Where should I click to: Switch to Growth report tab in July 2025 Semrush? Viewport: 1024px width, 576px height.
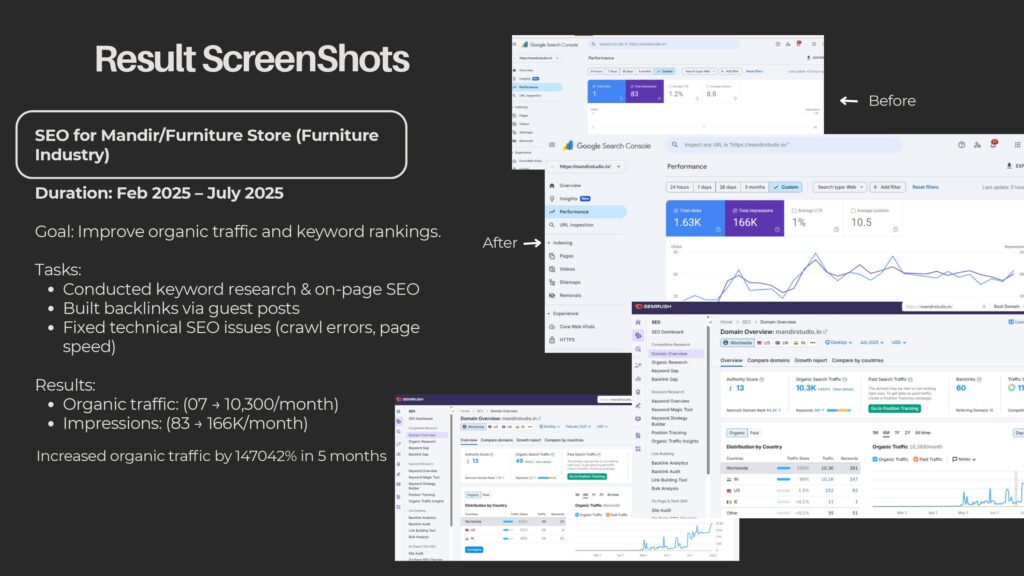point(810,359)
